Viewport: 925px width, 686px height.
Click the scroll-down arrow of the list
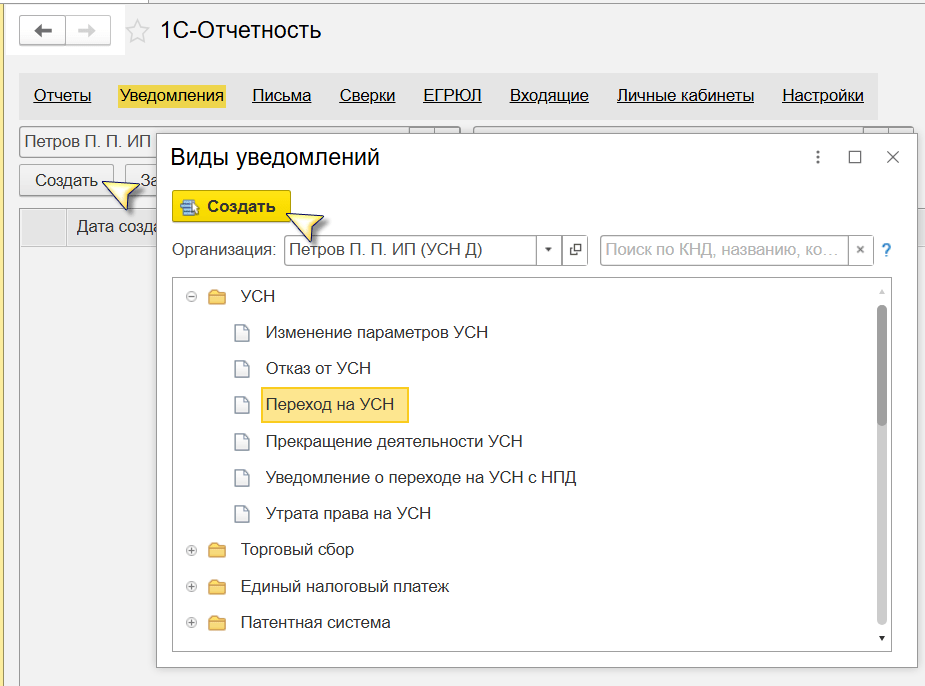click(x=881, y=638)
